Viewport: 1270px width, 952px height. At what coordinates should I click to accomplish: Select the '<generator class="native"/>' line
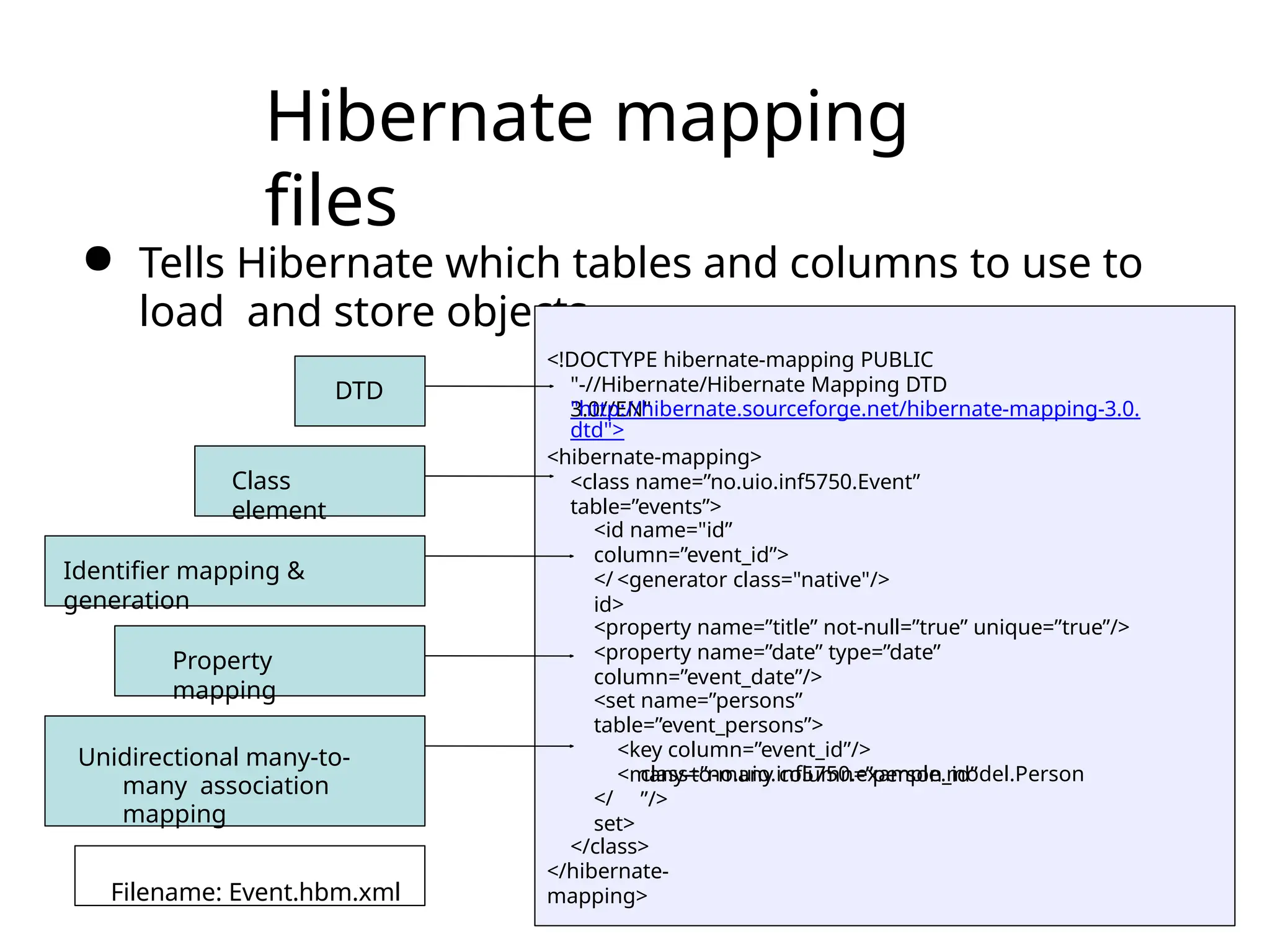click(753, 580)
